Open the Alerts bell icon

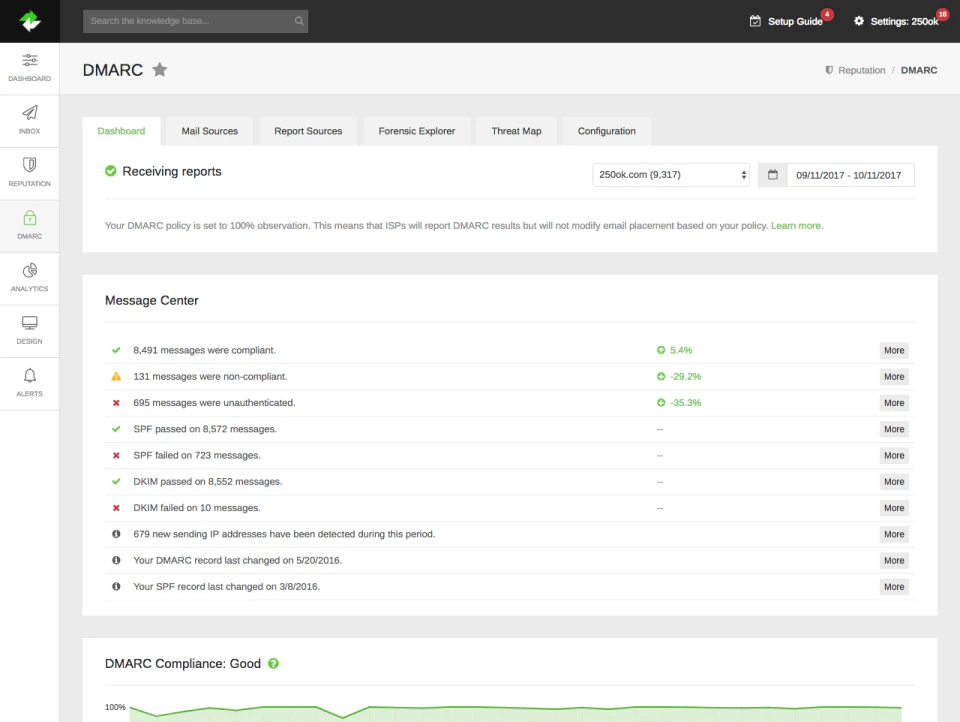click(x=29, y=376)
